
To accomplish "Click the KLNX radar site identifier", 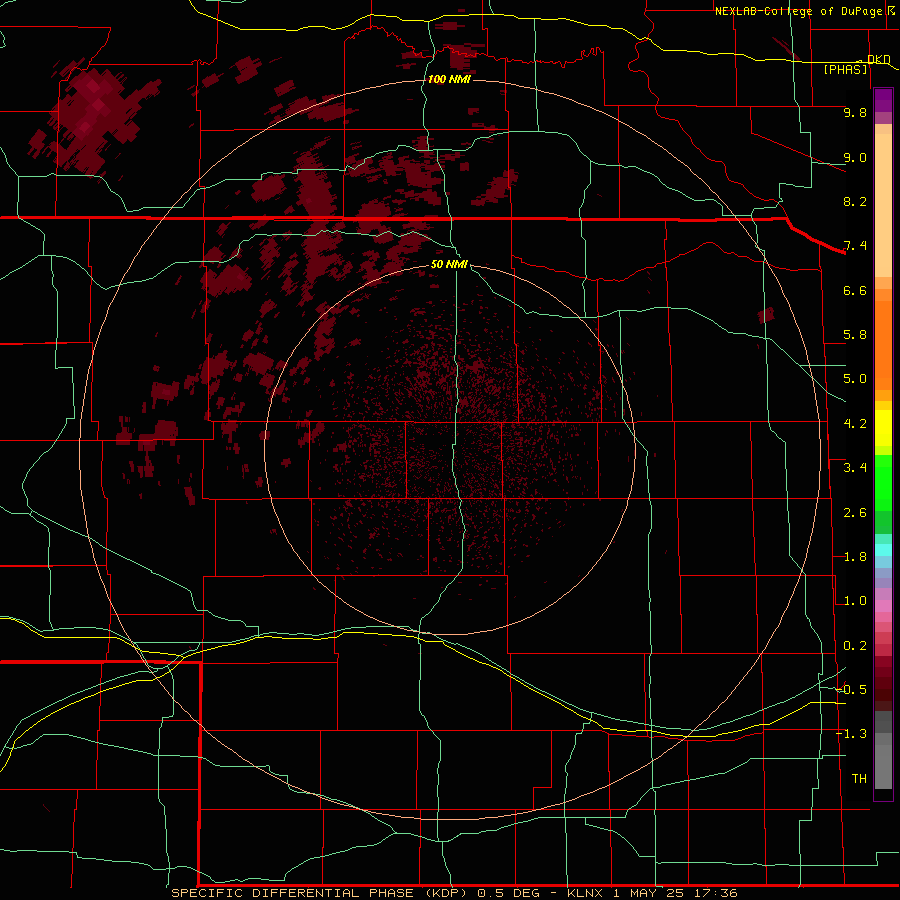I will [x=585, y=893].
